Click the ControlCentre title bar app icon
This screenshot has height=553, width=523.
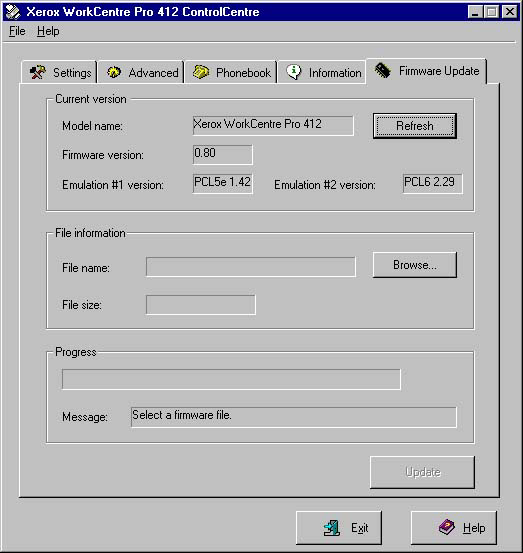point(13,12)
